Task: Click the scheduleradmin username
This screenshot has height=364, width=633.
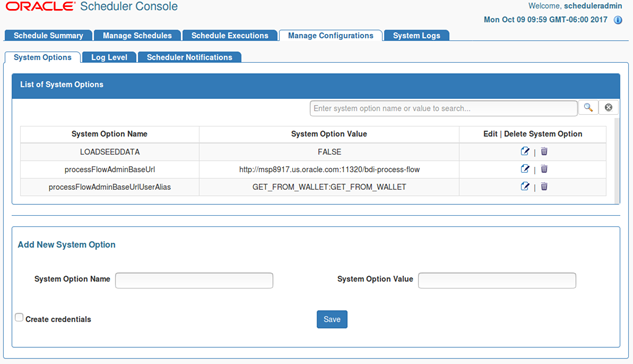Action: tap(593, 6)
